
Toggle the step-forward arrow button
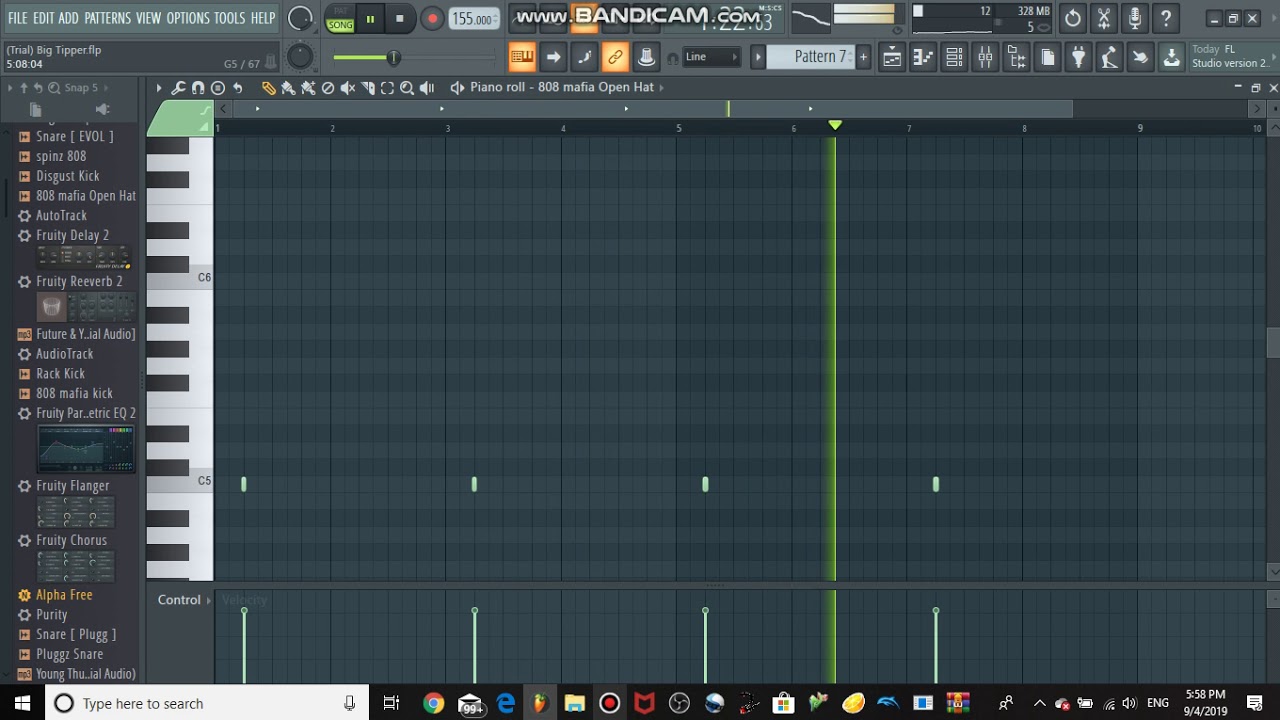pyautogui.click(x=553, y=57)
